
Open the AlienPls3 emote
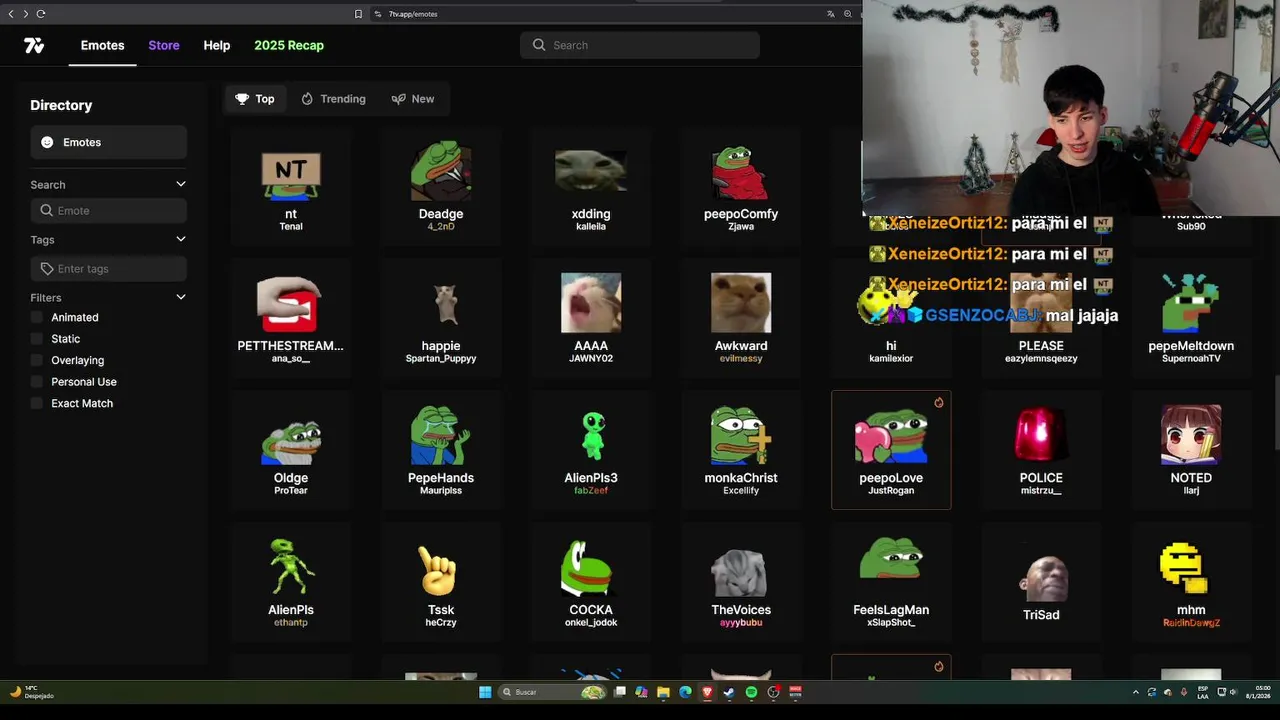point(591,450)
